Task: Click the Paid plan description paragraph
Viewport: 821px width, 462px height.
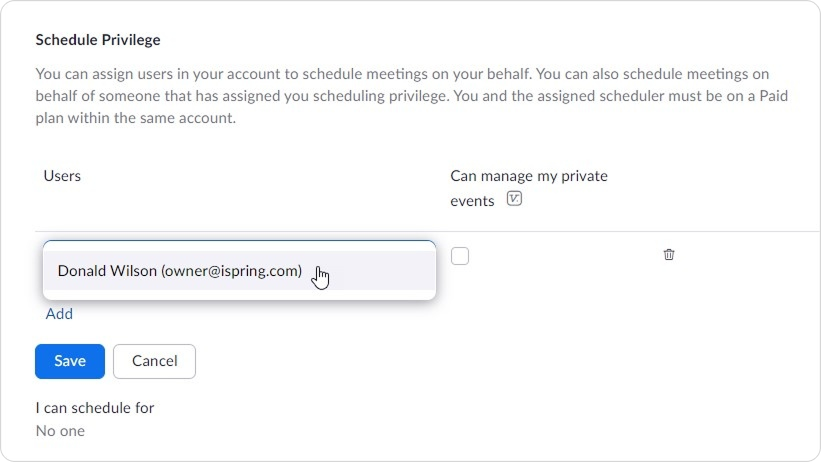Action: click(x=412, y=96)
